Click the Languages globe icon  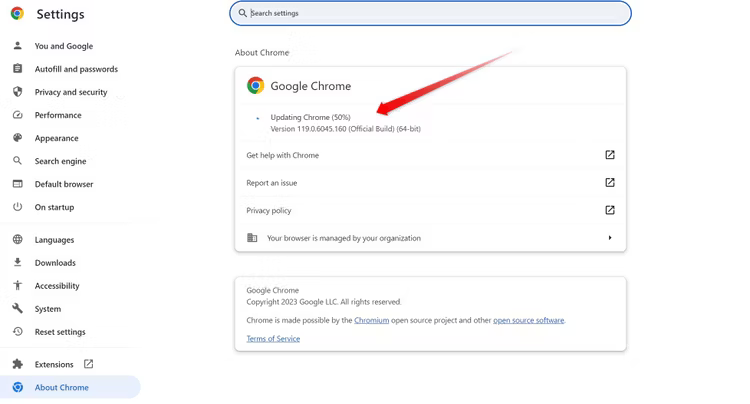coord(17,240)
